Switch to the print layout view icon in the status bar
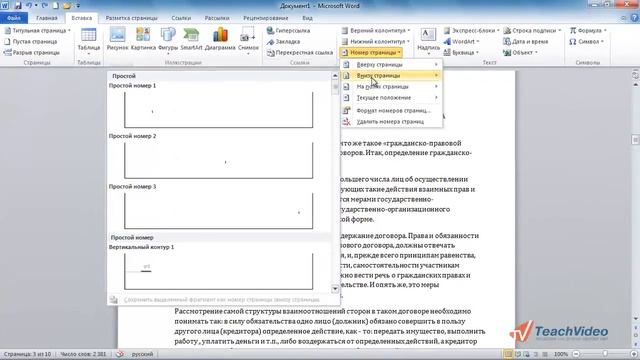640x360 pixels. pyautogui.click(x=508, y=354)
